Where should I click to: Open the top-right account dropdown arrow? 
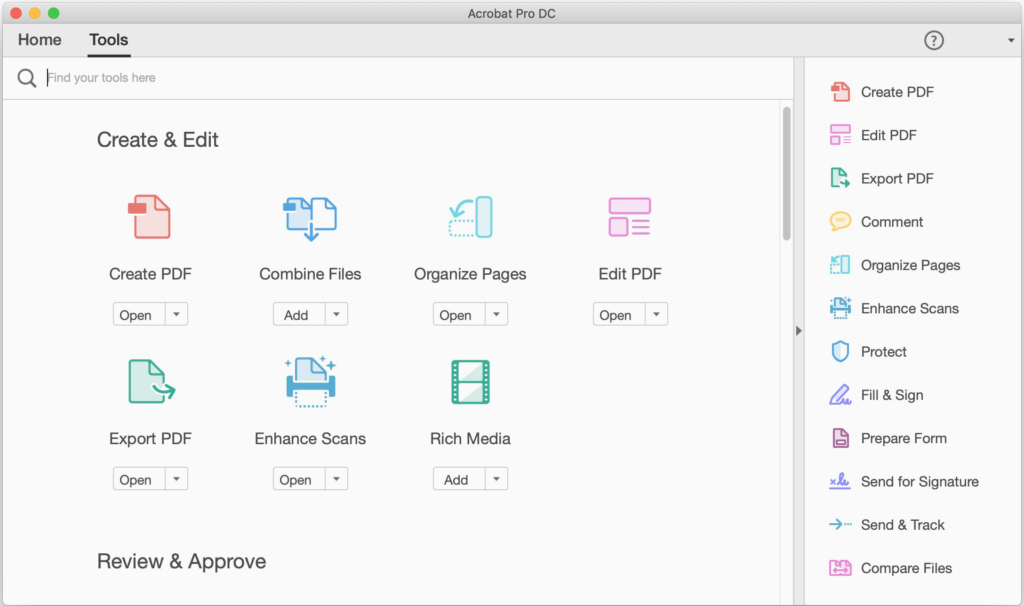click(x=1011, y=40)
